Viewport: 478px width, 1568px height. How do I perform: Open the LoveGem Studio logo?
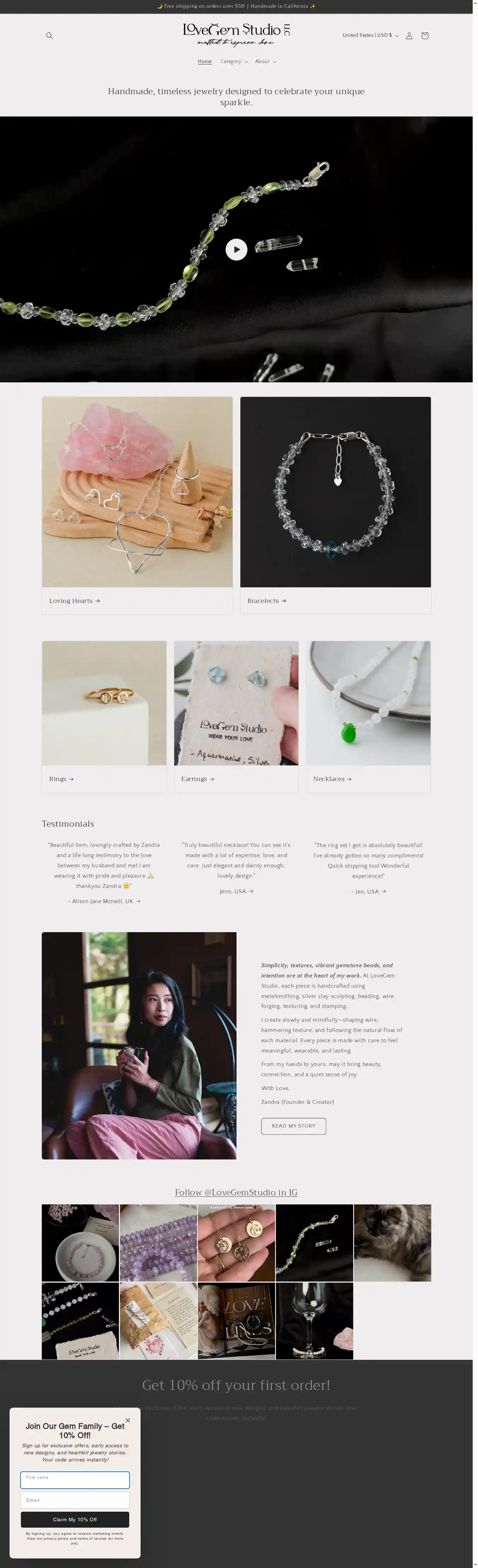point(236,34)
